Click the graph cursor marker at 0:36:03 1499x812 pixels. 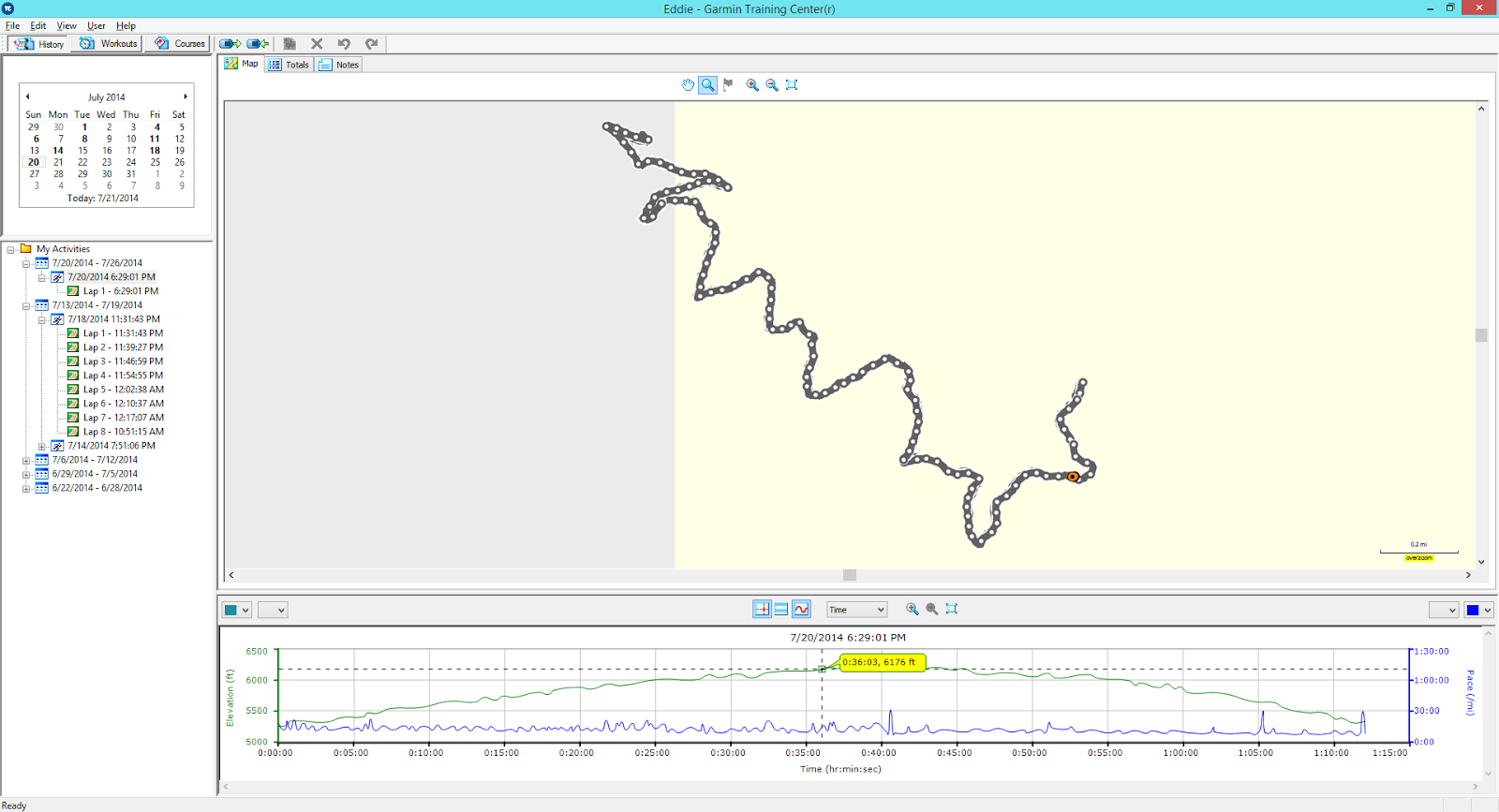823,669
